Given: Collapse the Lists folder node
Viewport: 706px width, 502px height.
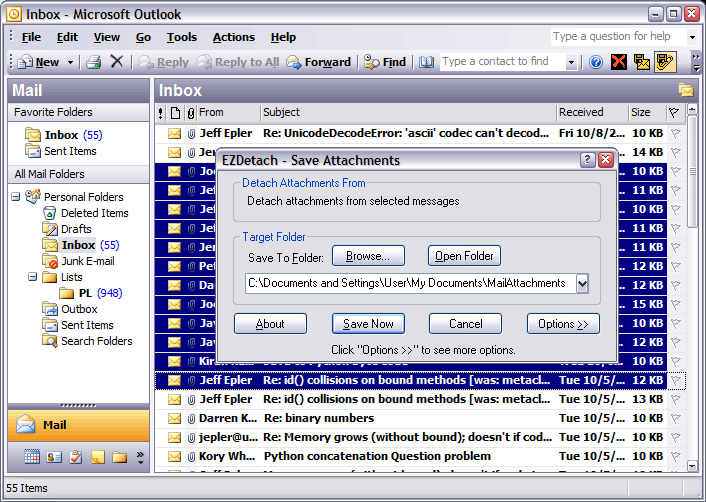Looking at the screenshot, I should pyautogui.click(x=32, y=276).
